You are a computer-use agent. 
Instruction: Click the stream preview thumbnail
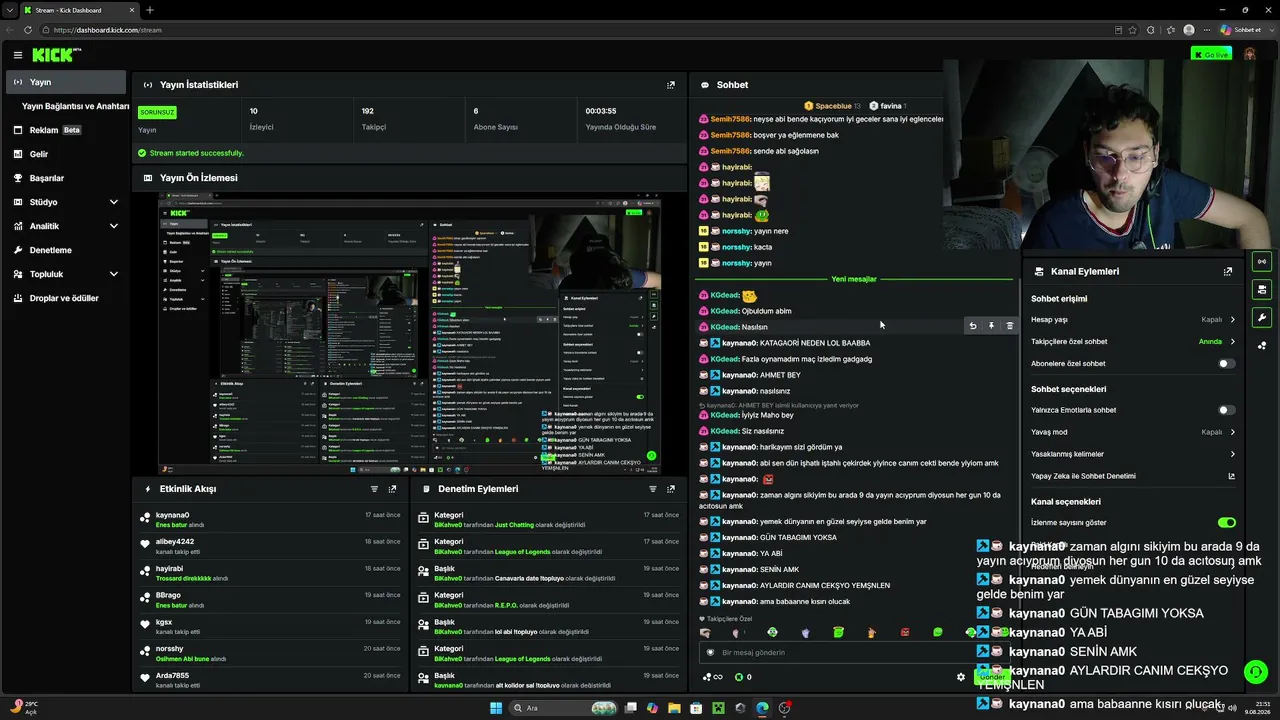pos(409,333)
